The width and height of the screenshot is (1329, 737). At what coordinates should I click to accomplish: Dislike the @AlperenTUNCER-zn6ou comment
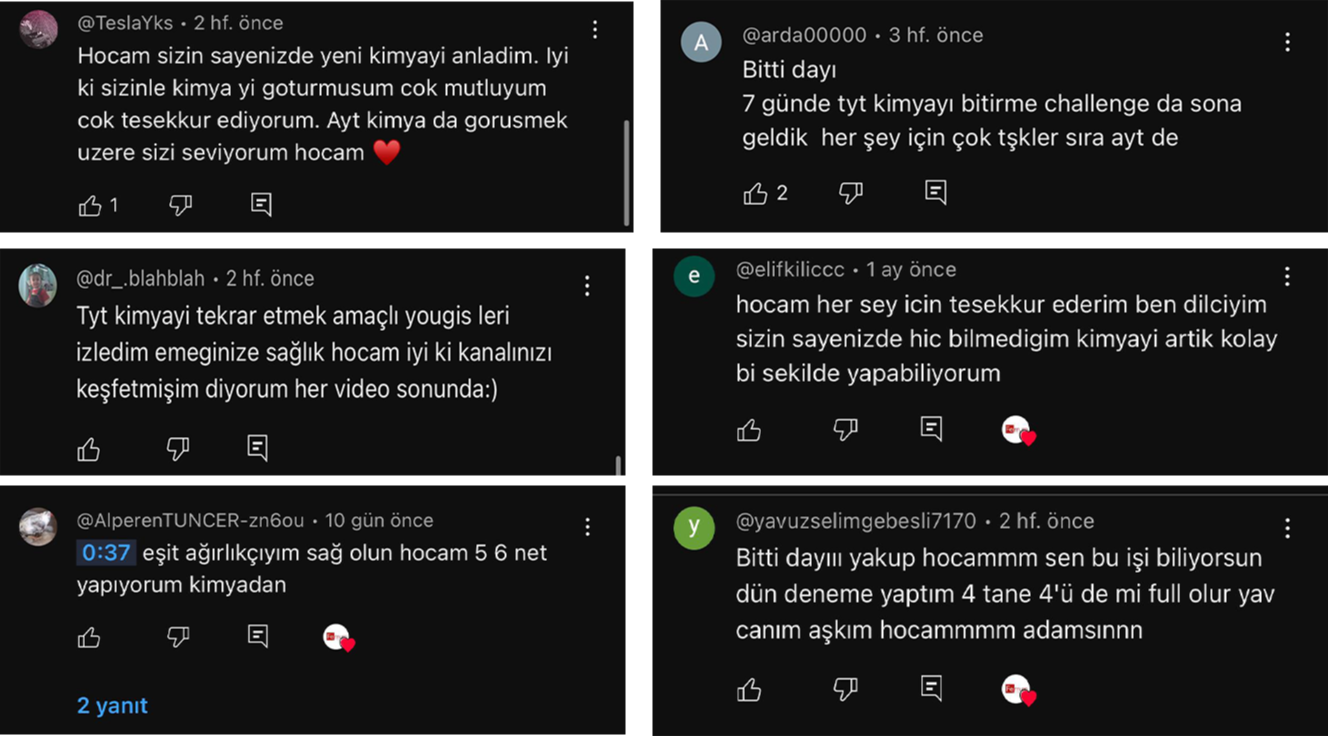click(x=178, y=637)
